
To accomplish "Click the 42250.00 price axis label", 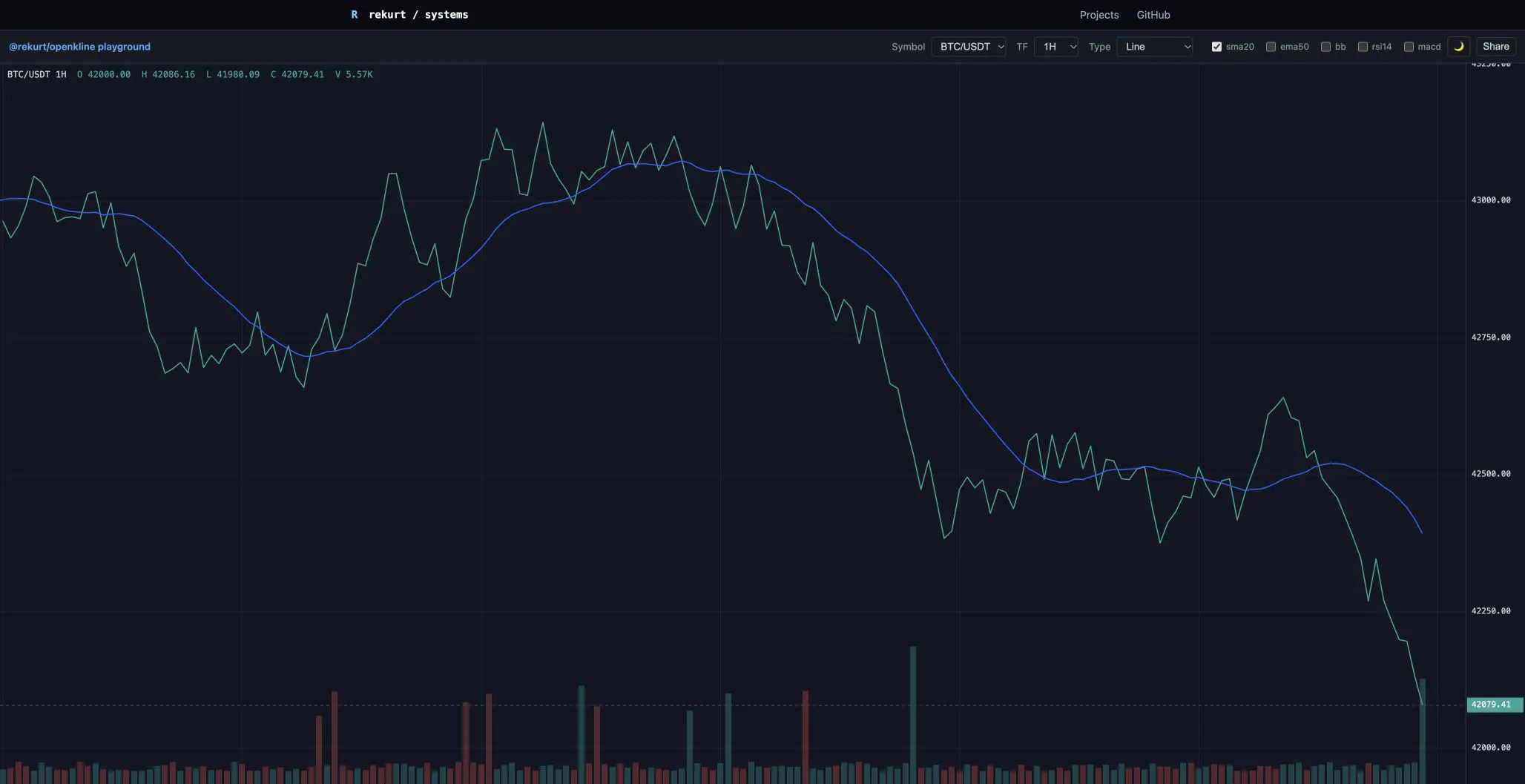I will point(1491,611).
